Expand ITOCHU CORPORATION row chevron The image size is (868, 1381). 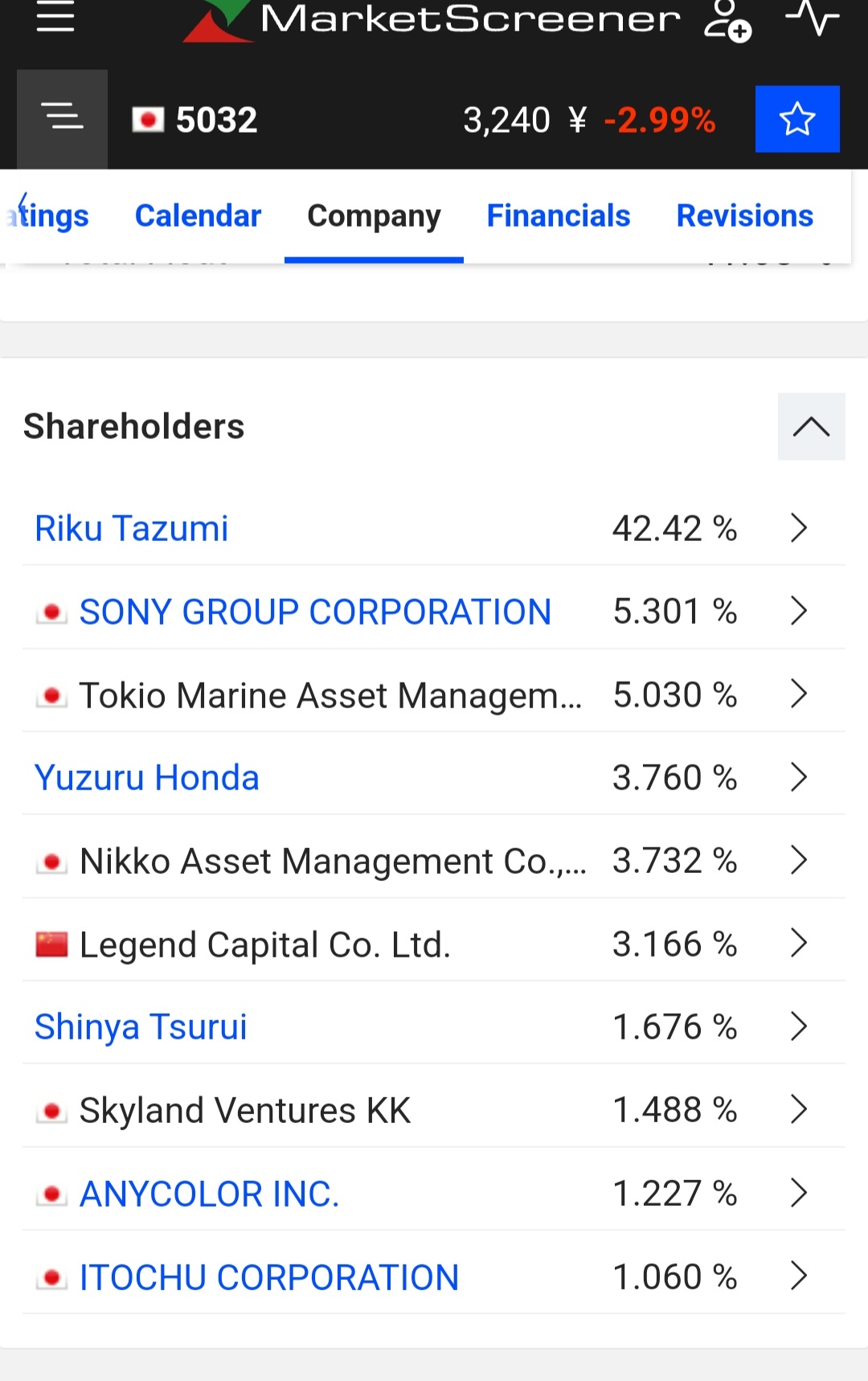tap(798, 1276)
